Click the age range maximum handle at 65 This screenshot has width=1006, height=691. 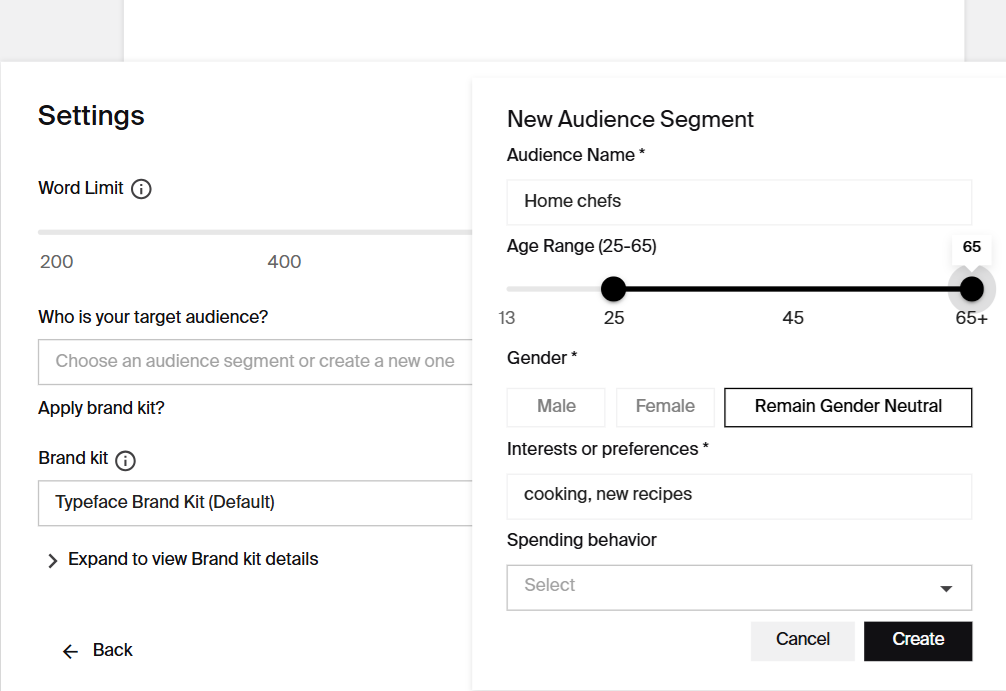pos(971,290)
